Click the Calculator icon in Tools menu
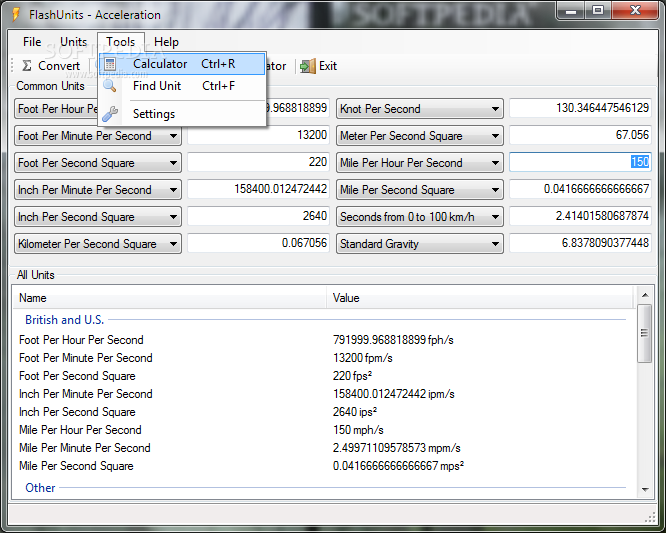Viewport: 666px width, 533px height. tap(110, 64)
